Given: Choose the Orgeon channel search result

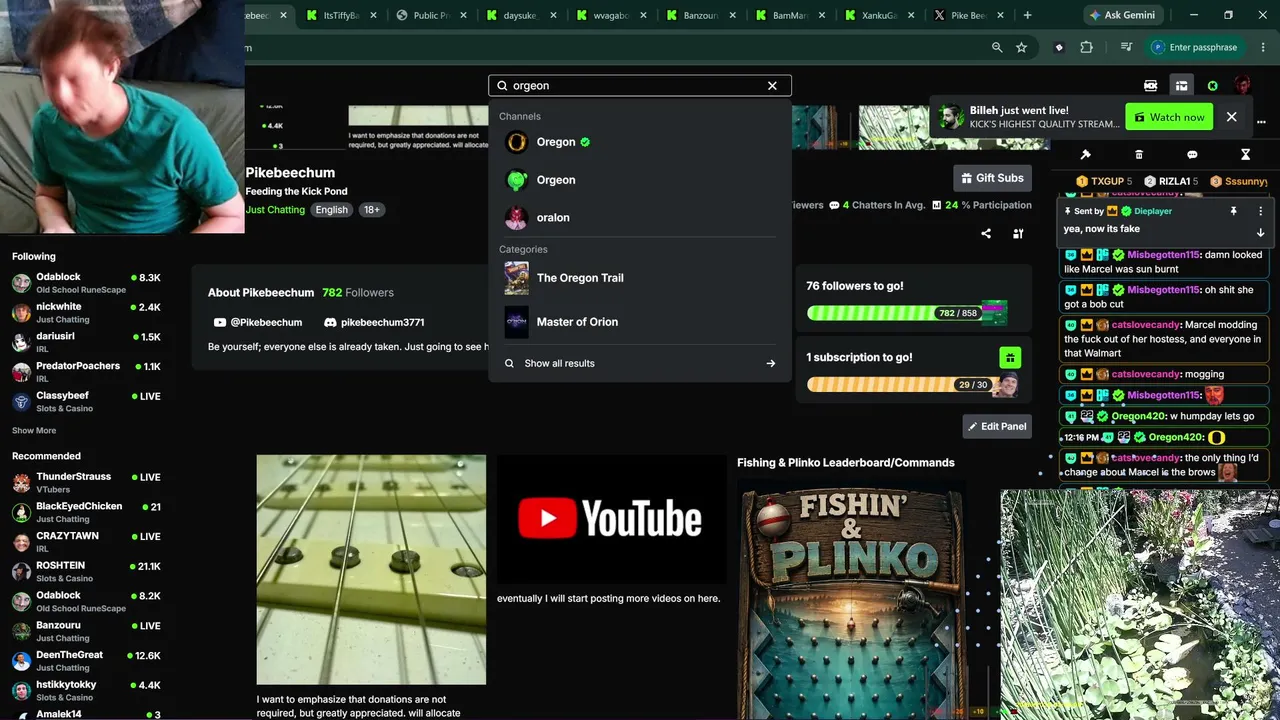Looking at the screenshot, I should [x=640, y=180].
